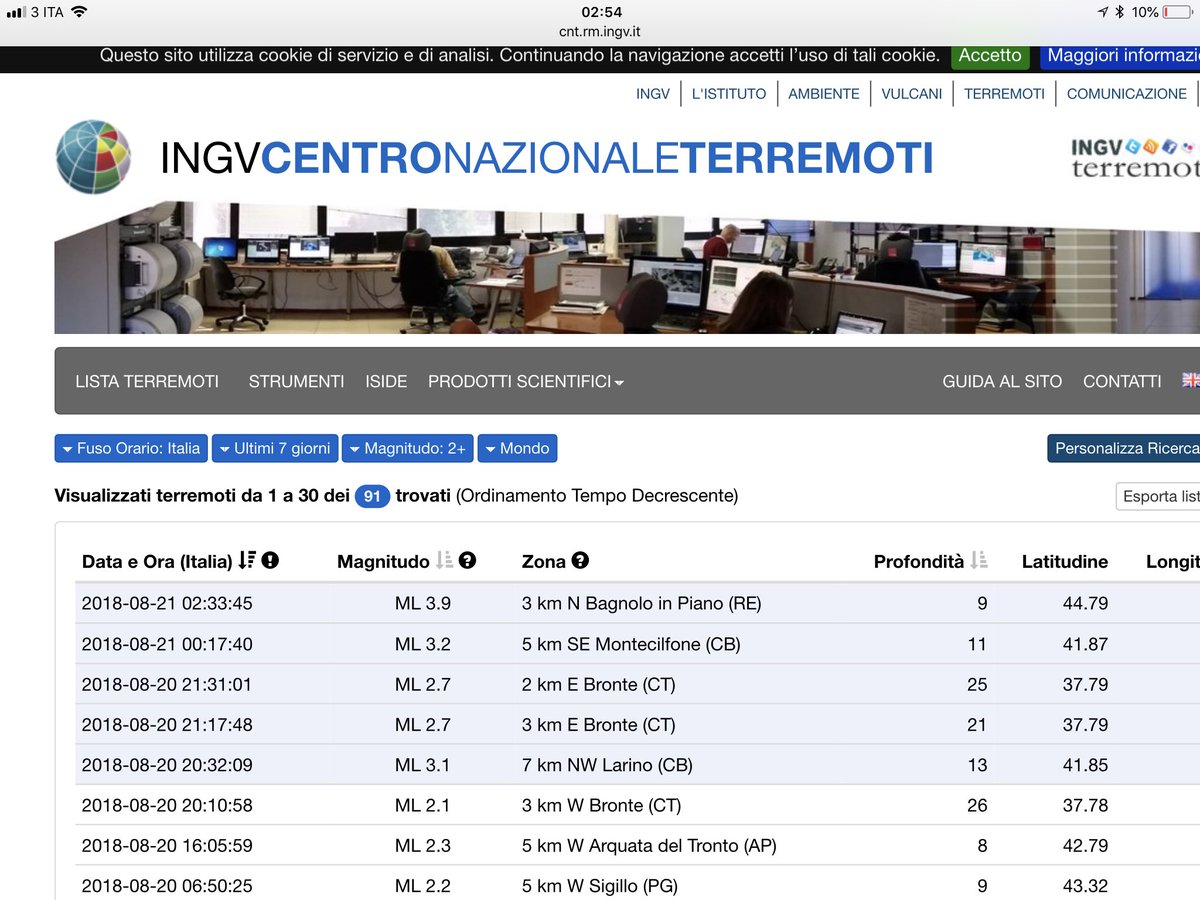The width and height of the screenshot is (1200, 900).
Task: Click 5 km W Arquata del Tronto (AP)
Action: 649,846
